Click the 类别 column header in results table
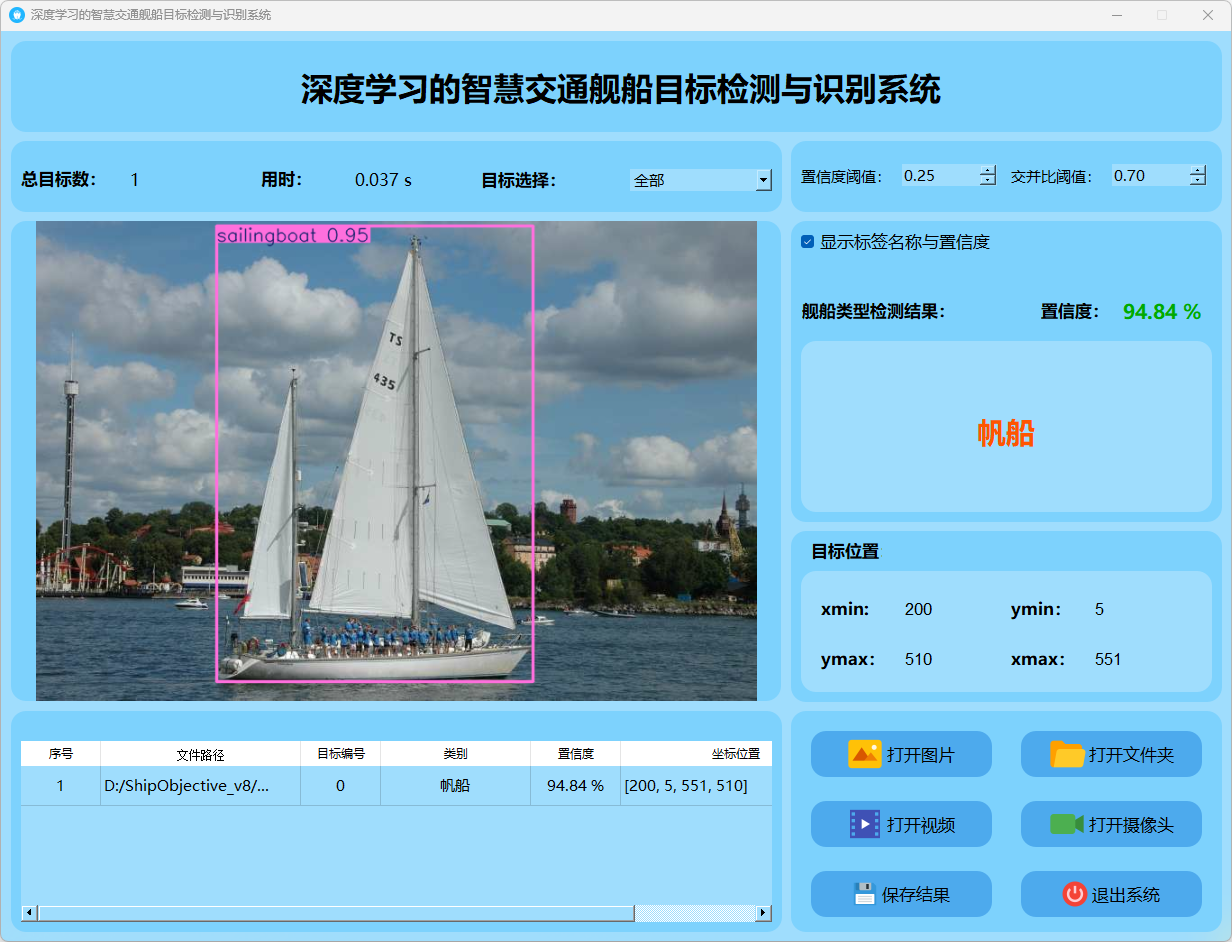 [455, 754]
